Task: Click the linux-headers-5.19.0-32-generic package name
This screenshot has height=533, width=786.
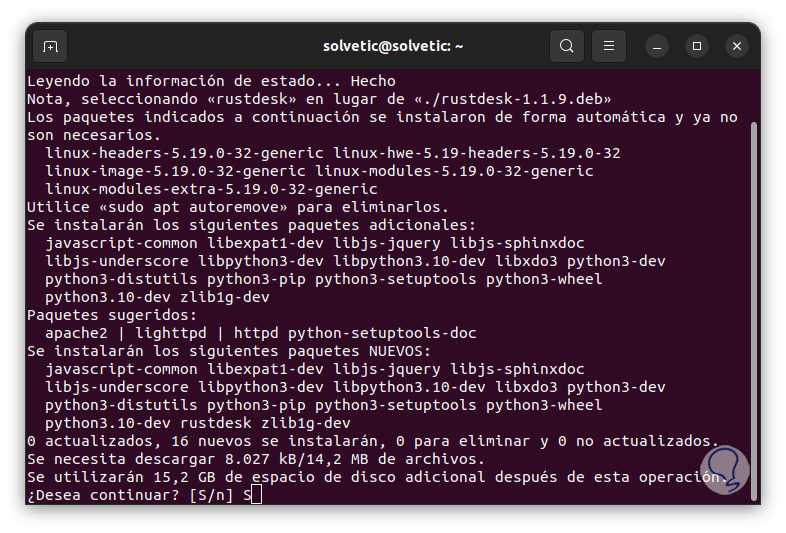Action: point(185,153)
